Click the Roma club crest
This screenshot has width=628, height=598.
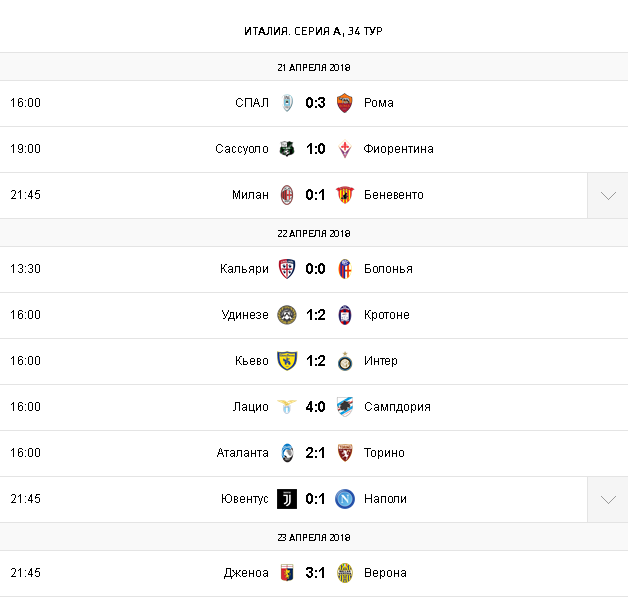[x=345, y=103]
